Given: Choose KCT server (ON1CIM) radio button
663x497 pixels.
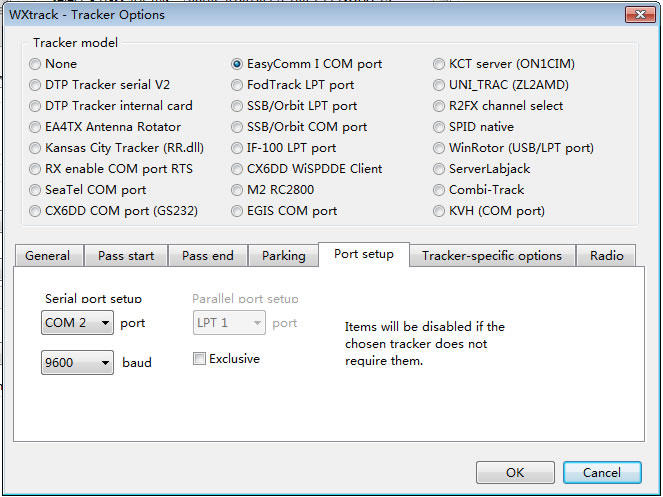Looking at the screenshot, I should pos(440,64).
